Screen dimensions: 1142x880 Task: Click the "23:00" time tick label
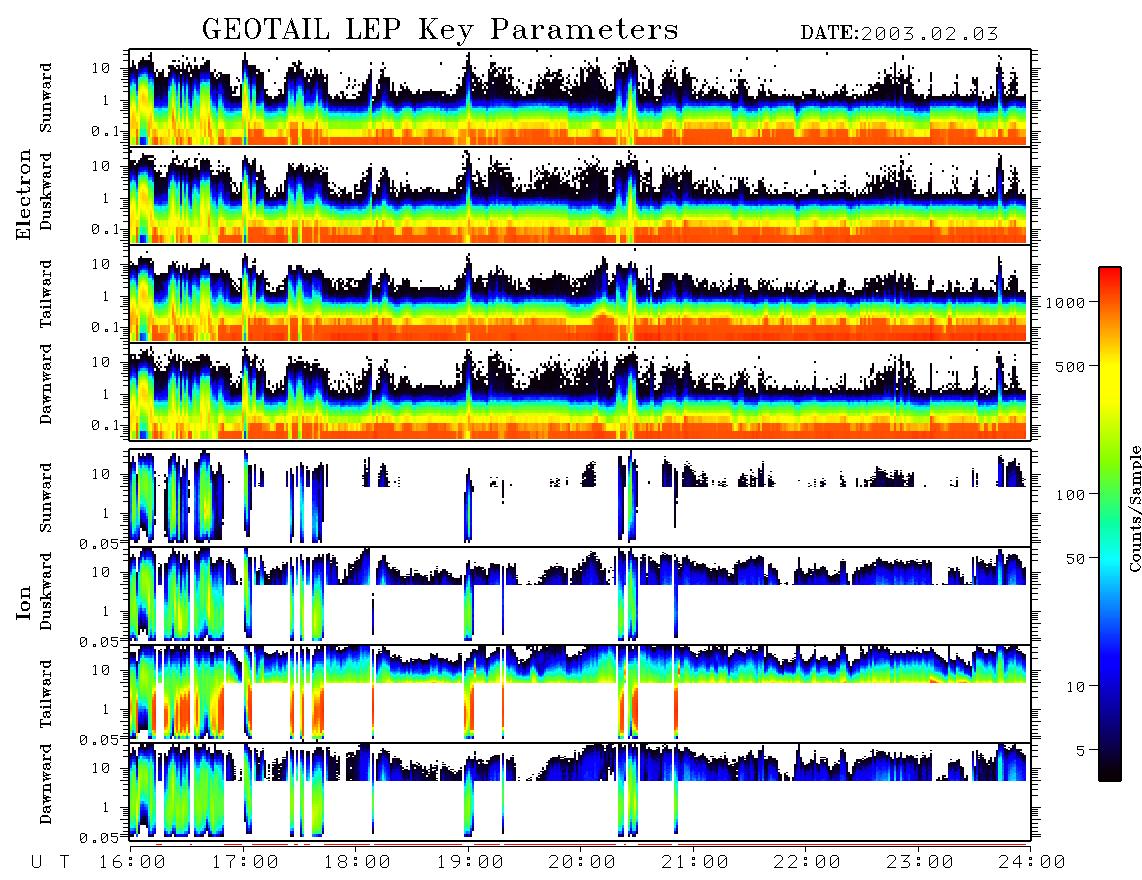tap(919, 863)
